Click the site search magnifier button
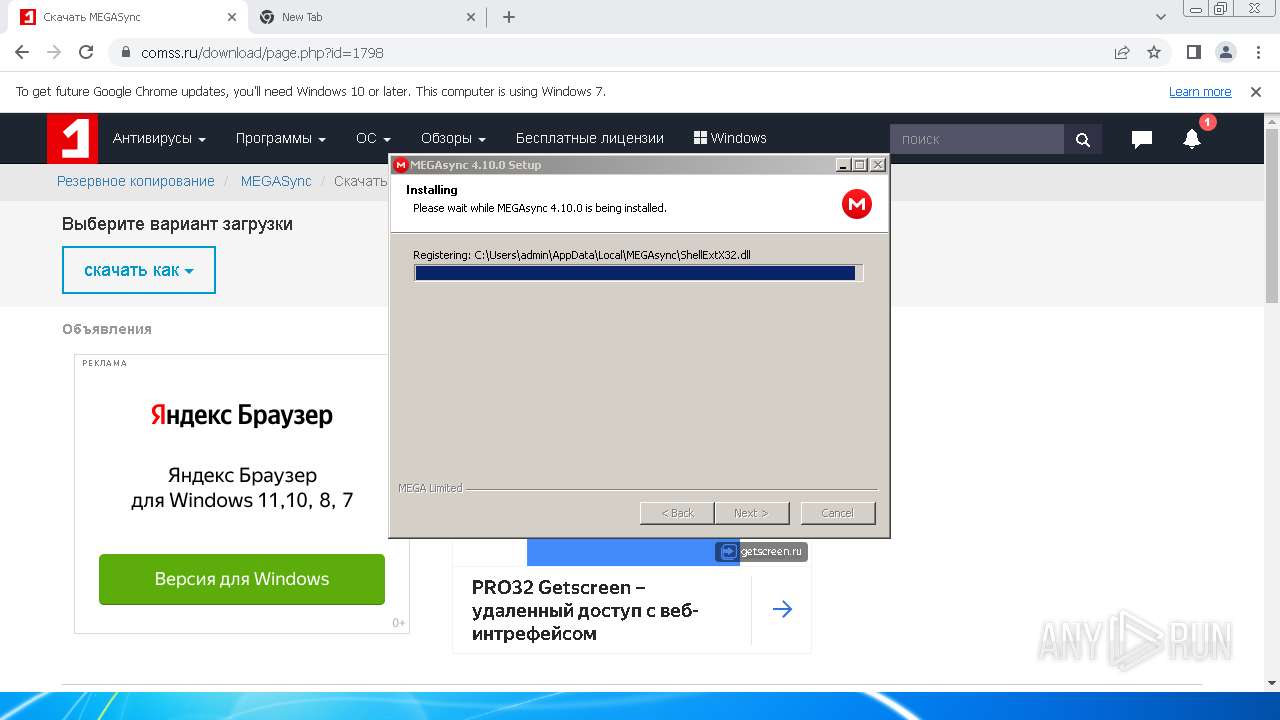The width and height of the screenshot is (1280, 720). (1083, 139)
